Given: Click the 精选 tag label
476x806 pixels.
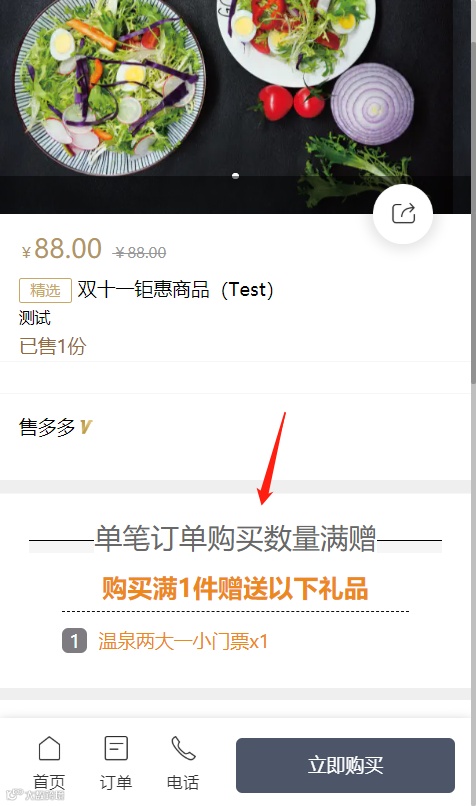Looking at the screenshot, I should tap(45, 290).
